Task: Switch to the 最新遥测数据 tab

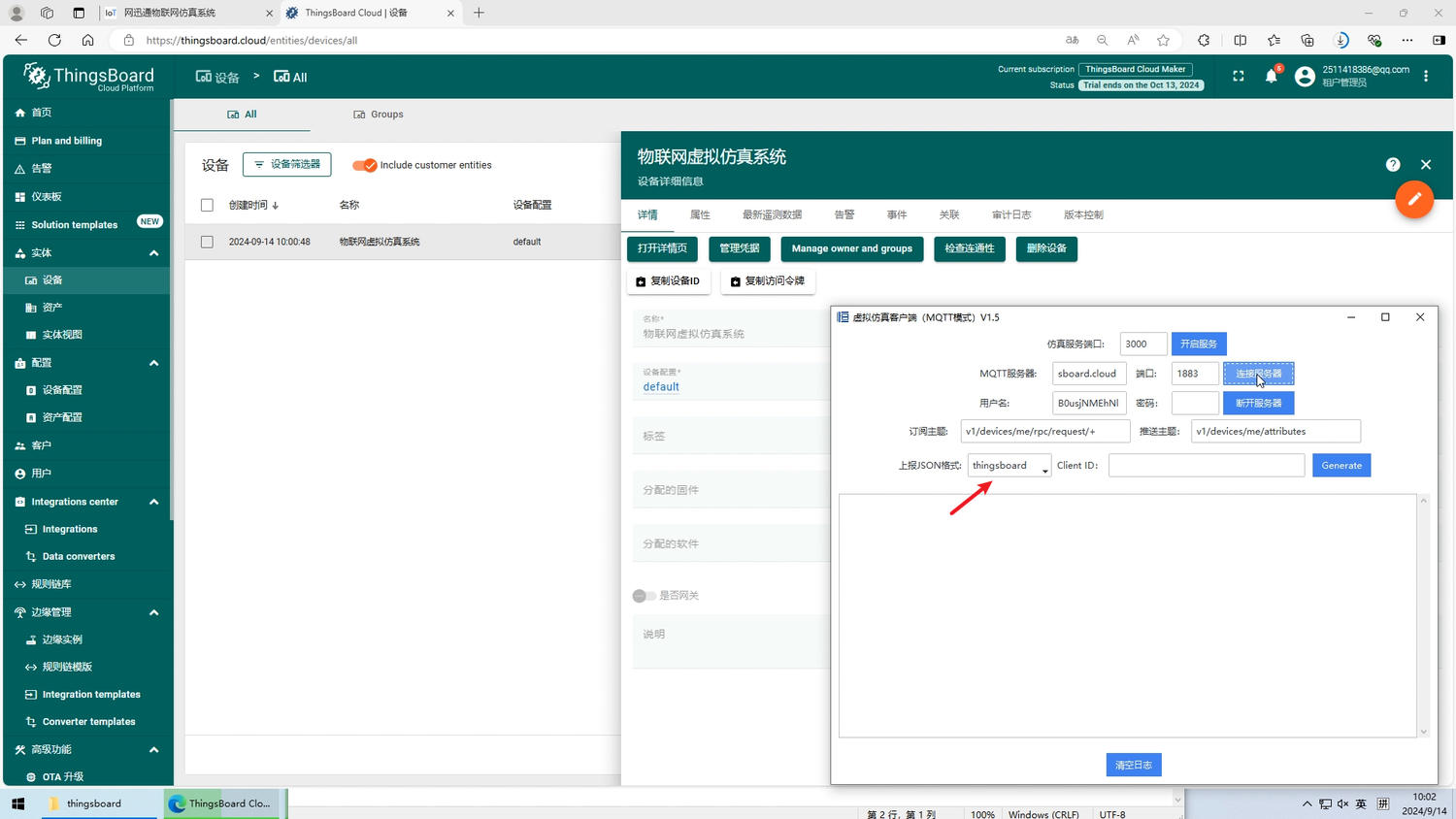Action: [x=772, y=215]
